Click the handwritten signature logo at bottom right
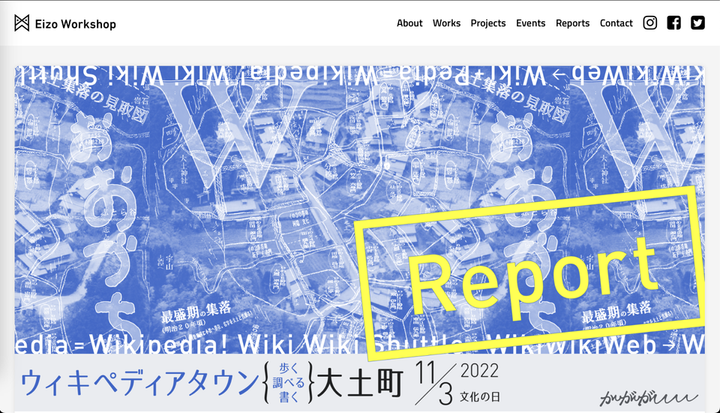 [648, 398]
